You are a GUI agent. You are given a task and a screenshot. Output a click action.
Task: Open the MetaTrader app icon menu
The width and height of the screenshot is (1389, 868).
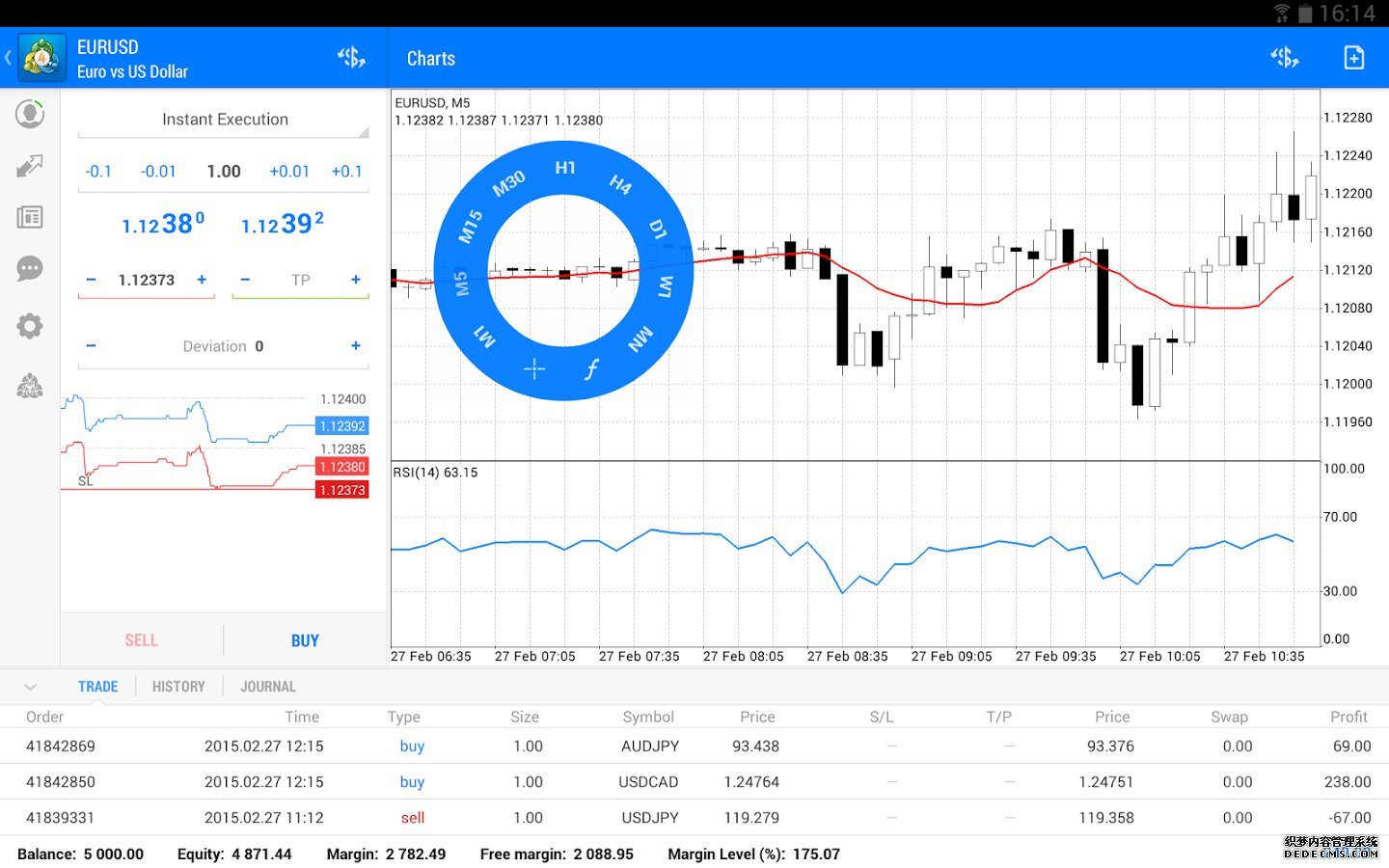coord(41,58)
